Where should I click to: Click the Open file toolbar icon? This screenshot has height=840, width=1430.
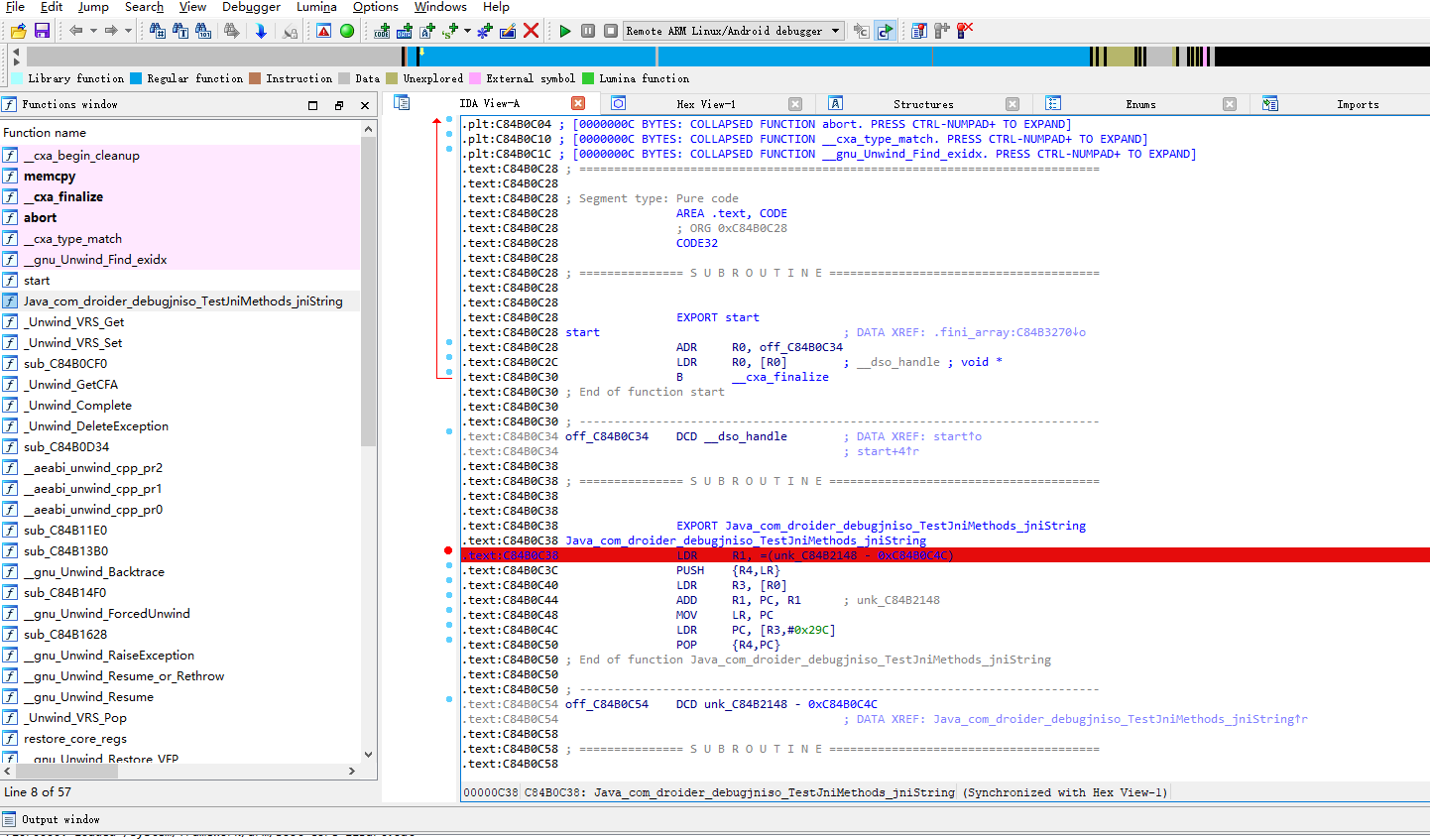click(x=18, y=31)
